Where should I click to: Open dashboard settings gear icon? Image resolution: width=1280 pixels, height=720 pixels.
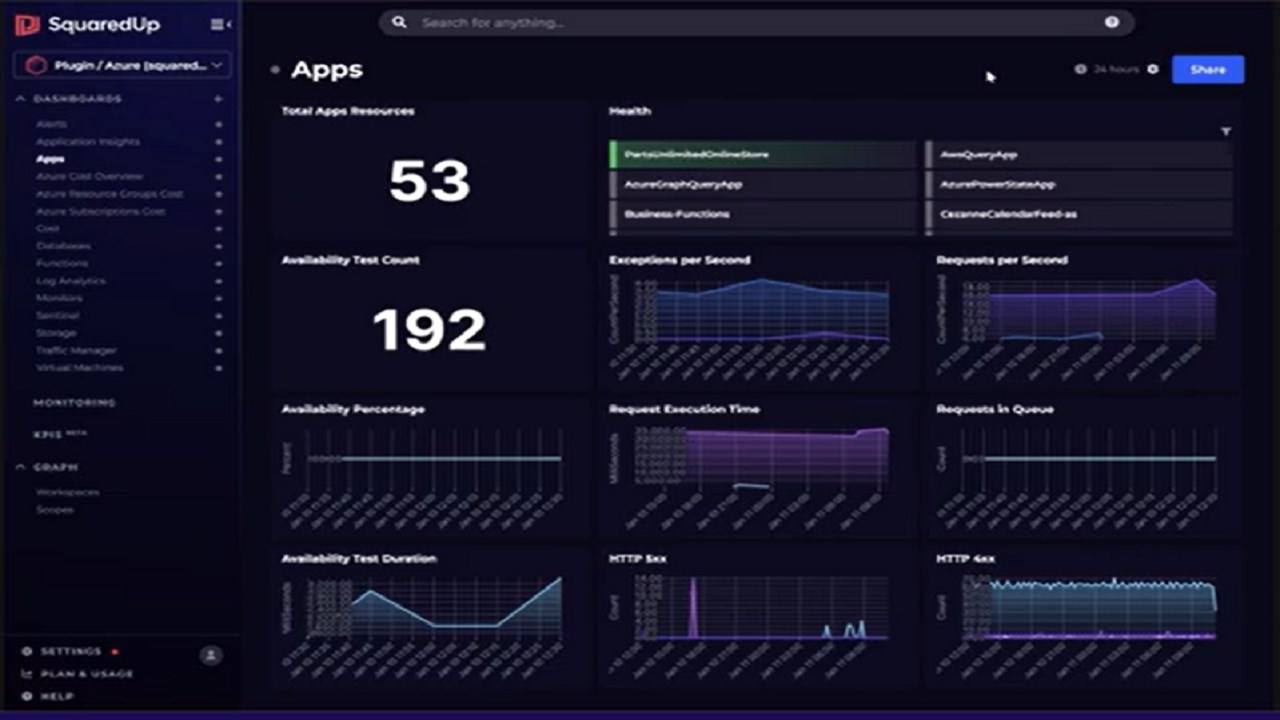click(1153, 69)
